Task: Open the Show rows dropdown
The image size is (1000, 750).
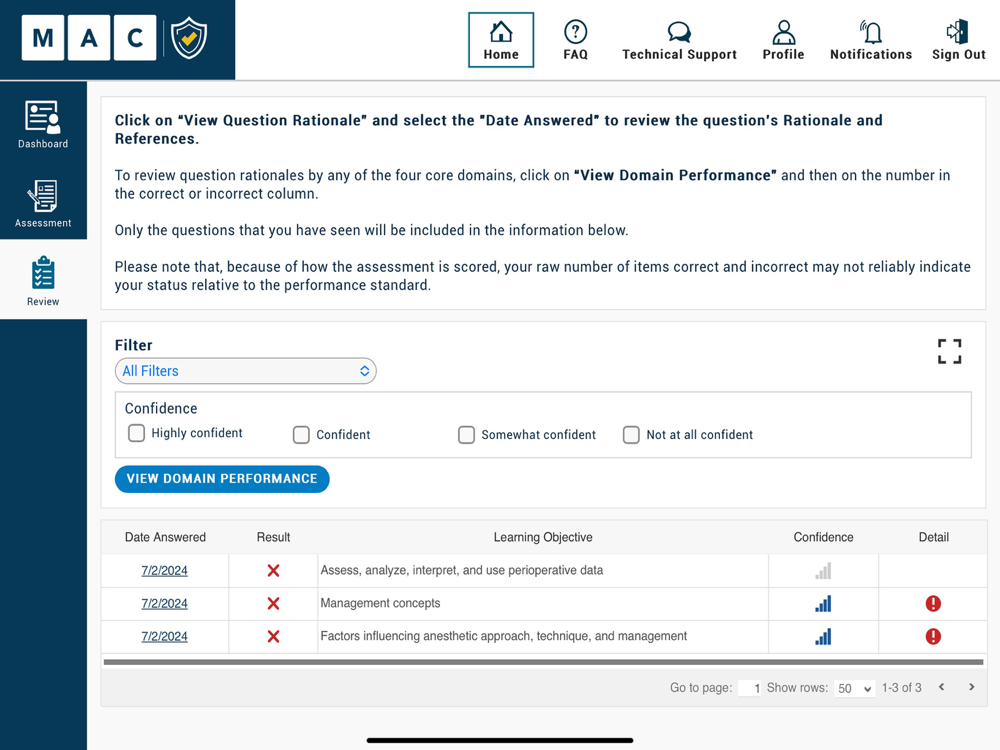Action: tap(854, 688)
